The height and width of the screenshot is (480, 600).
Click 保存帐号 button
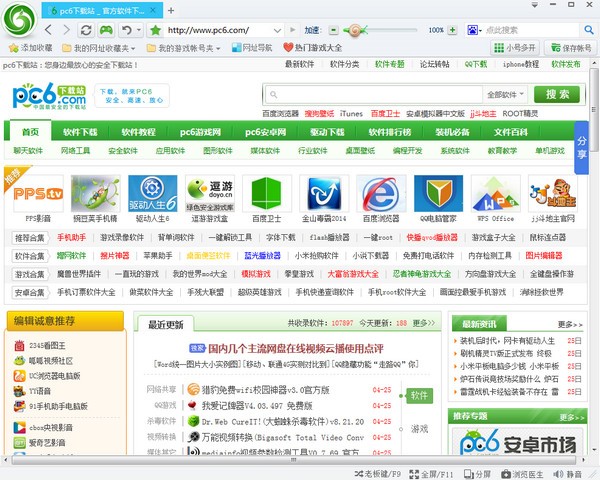click(571, 48)
